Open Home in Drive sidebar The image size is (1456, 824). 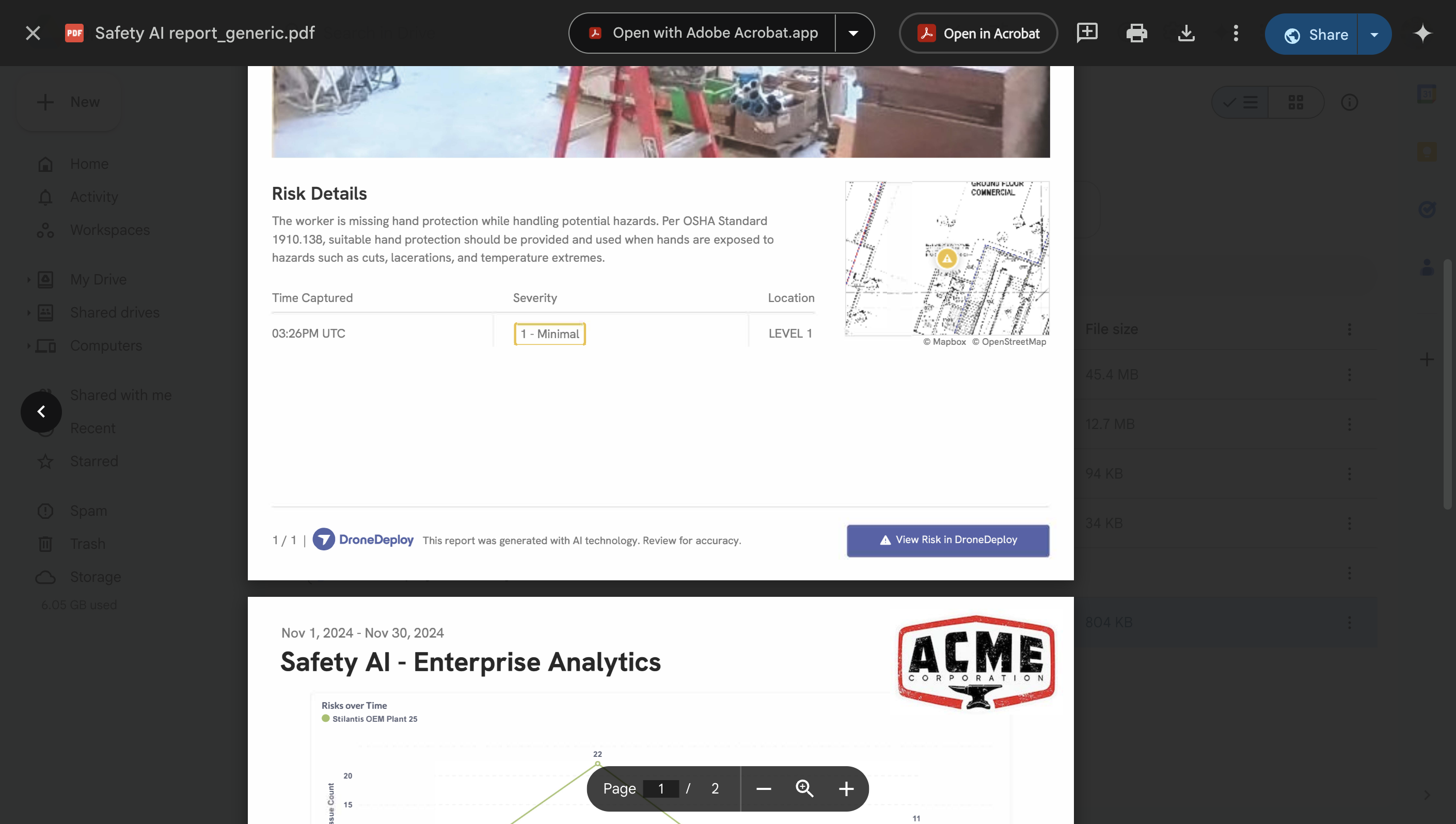[x=89, y=164]
